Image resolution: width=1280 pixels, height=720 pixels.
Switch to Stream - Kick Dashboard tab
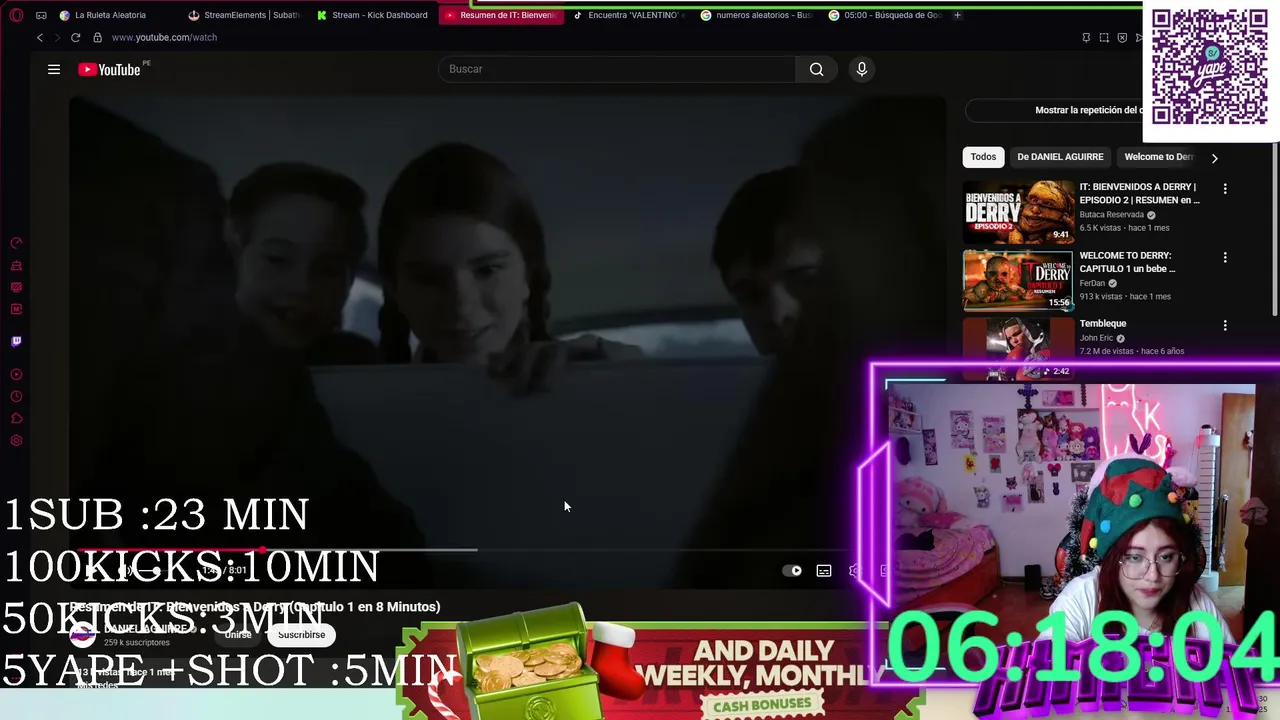pos(372,15)
